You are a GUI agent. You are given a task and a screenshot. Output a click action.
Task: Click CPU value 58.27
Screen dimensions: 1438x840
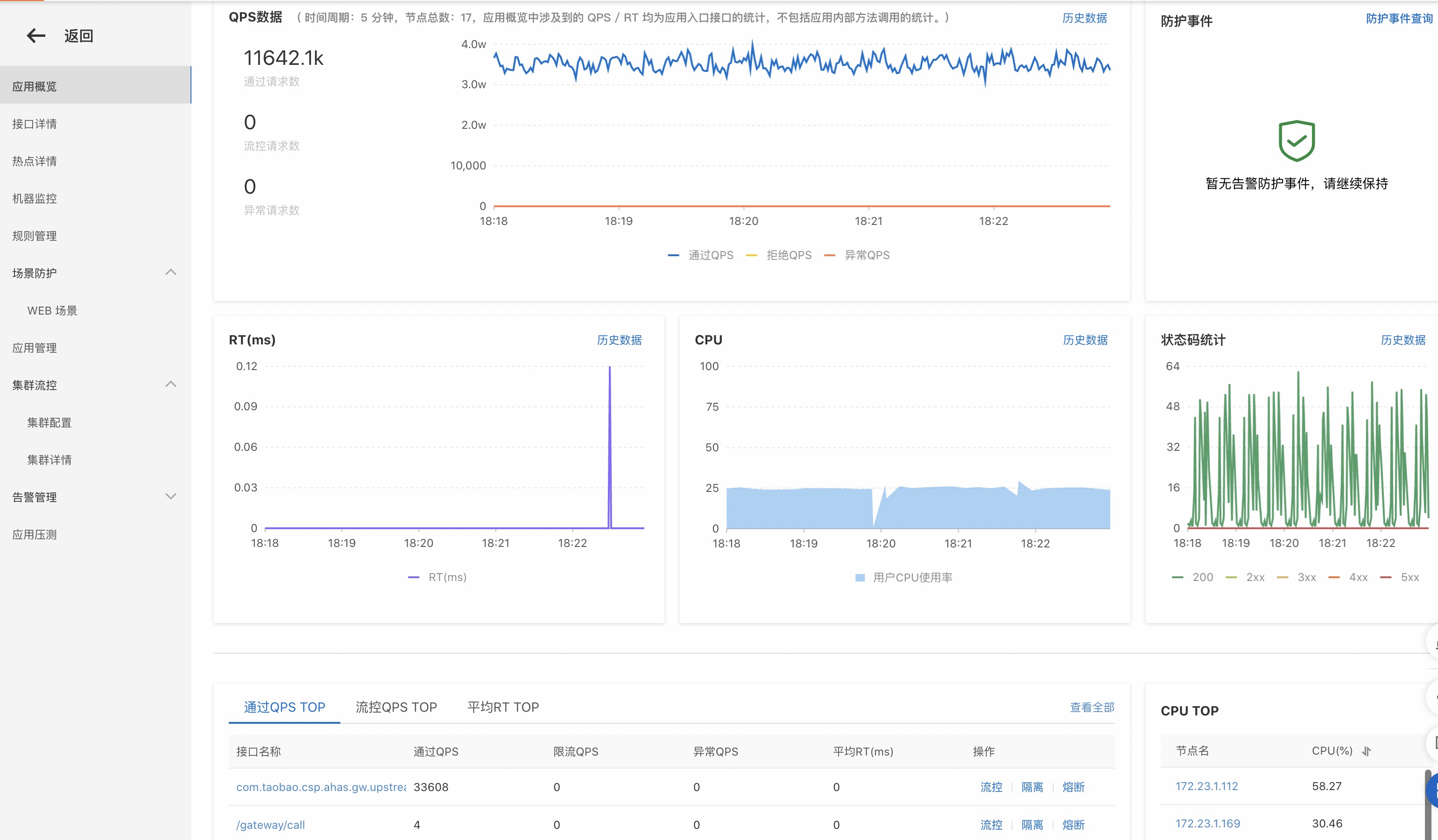(1327, 786)
